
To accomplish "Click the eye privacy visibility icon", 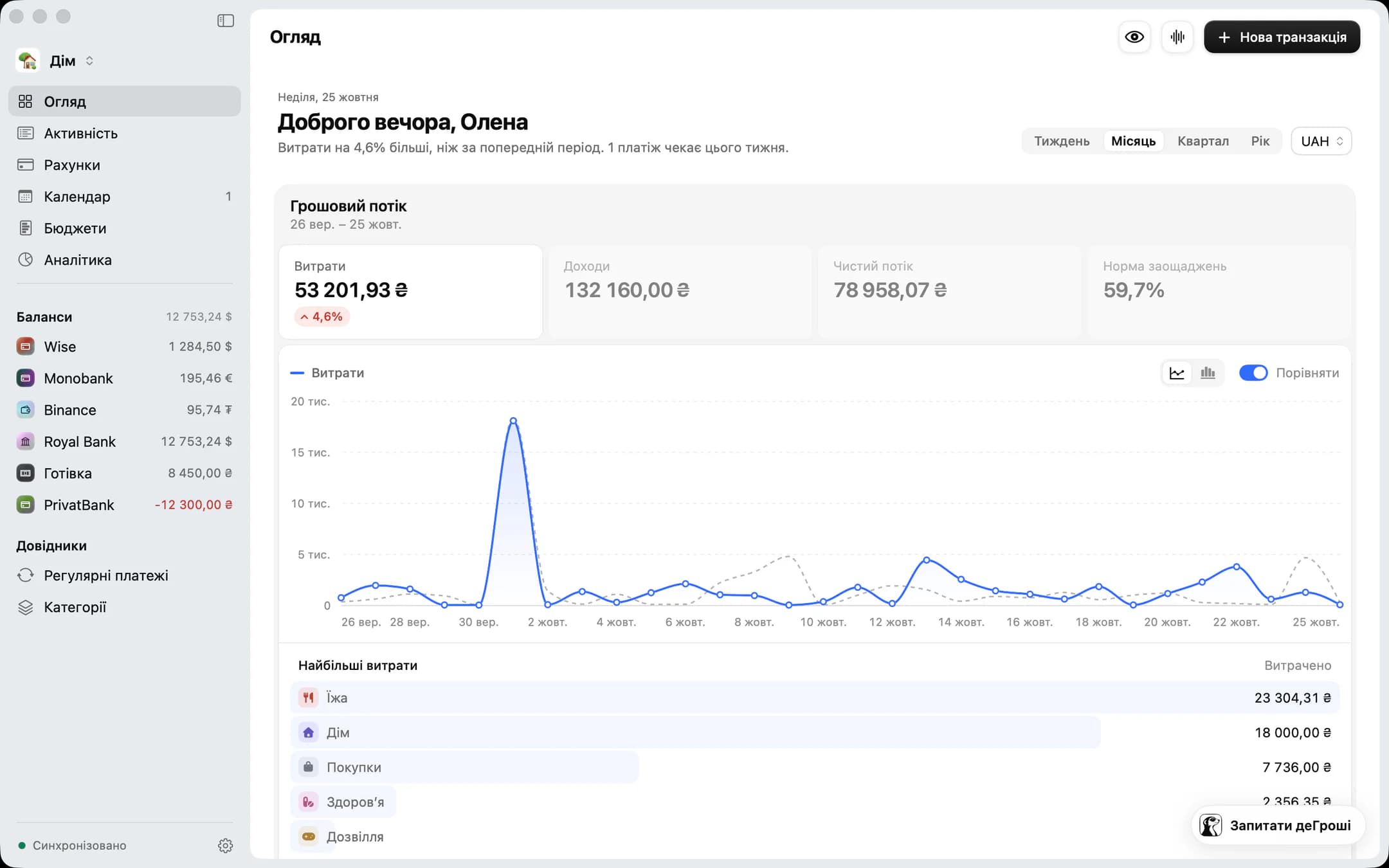I will click(1134, 37).
